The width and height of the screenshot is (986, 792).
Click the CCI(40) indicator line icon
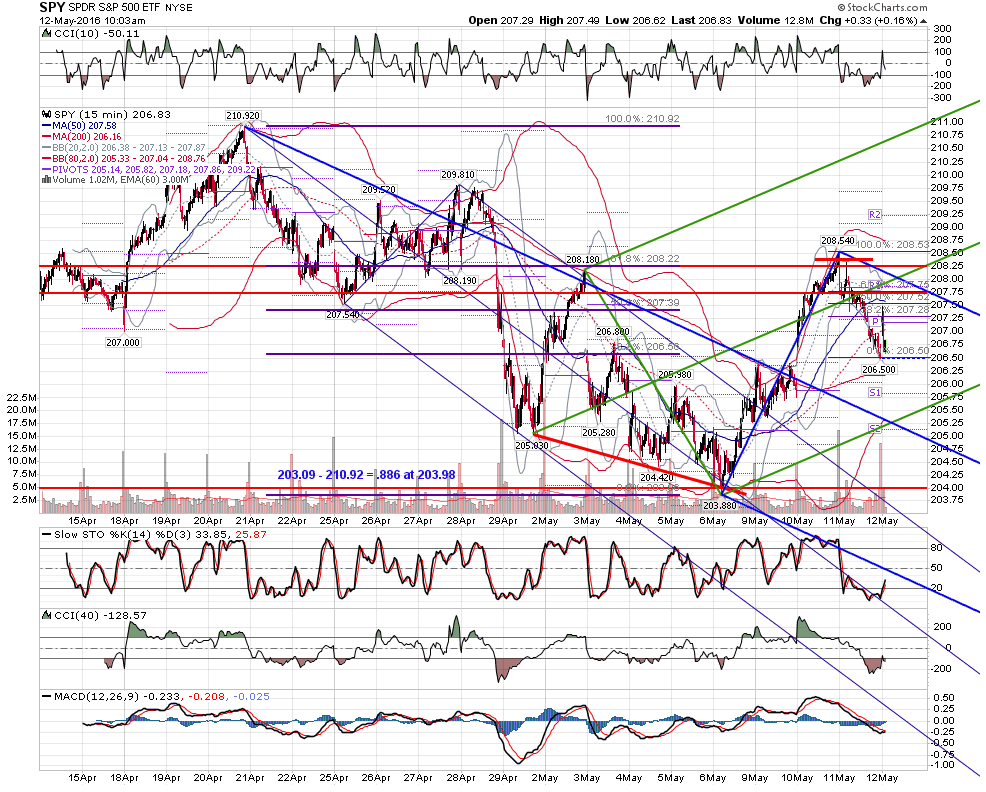(47, 615)
